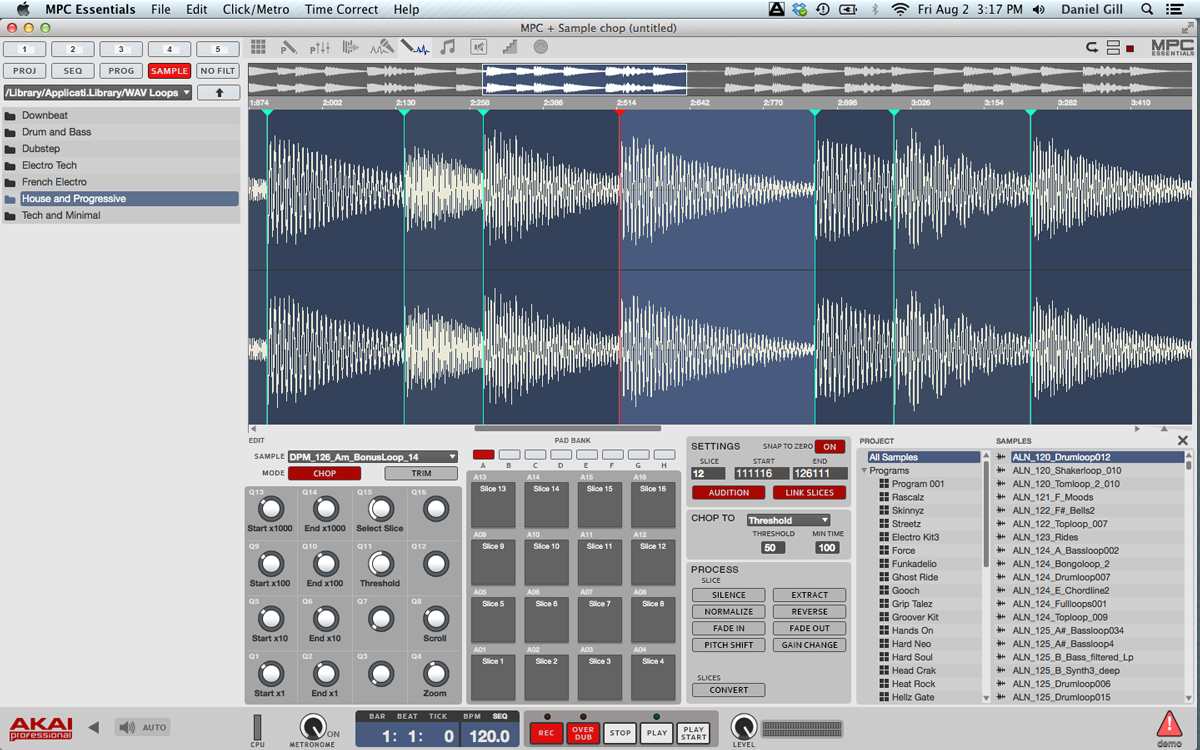Click the waveform icon beside ALN_120_Drumloop012

pos(1001,457)
